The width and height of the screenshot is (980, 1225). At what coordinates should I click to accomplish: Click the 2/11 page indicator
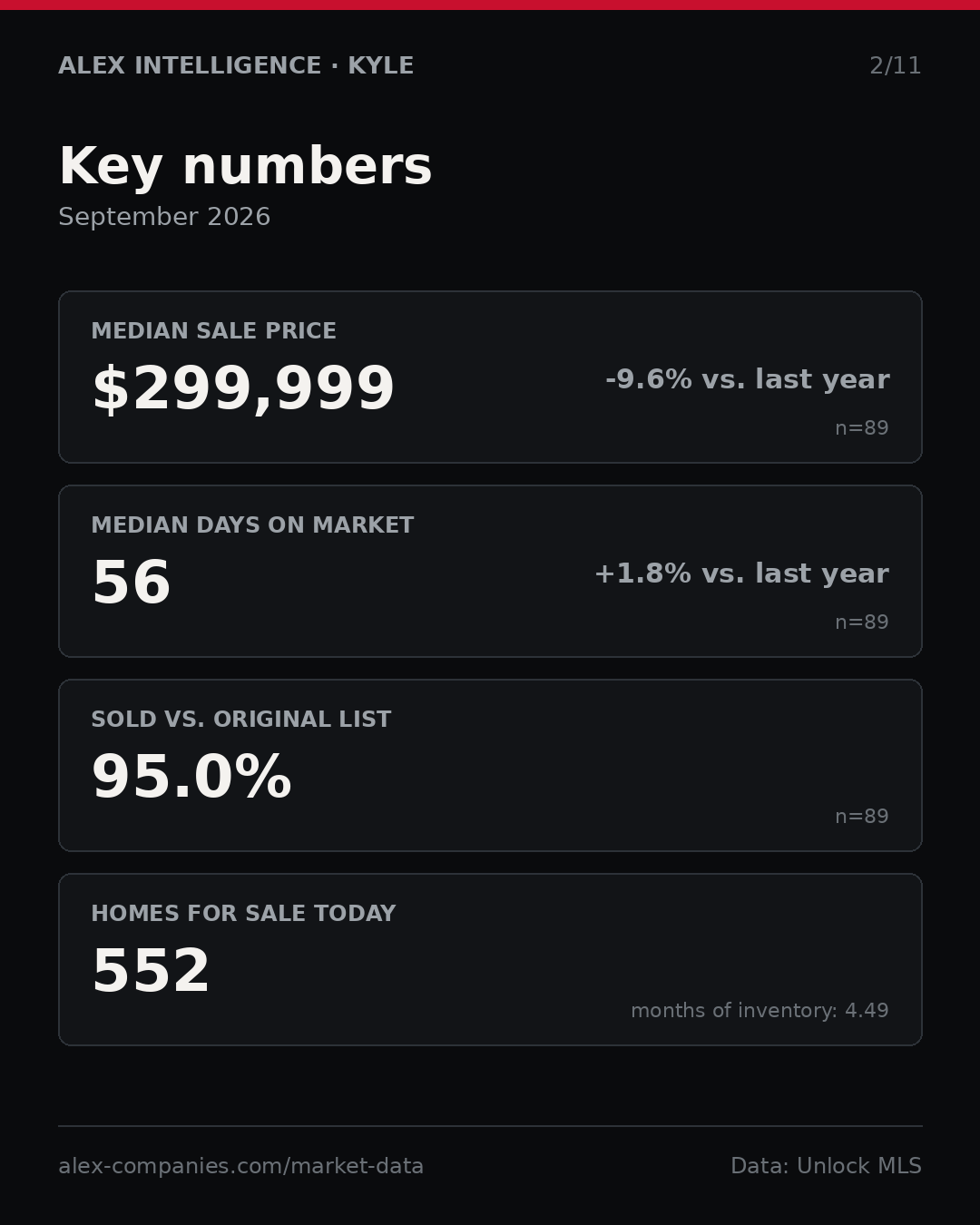[895, 66]
